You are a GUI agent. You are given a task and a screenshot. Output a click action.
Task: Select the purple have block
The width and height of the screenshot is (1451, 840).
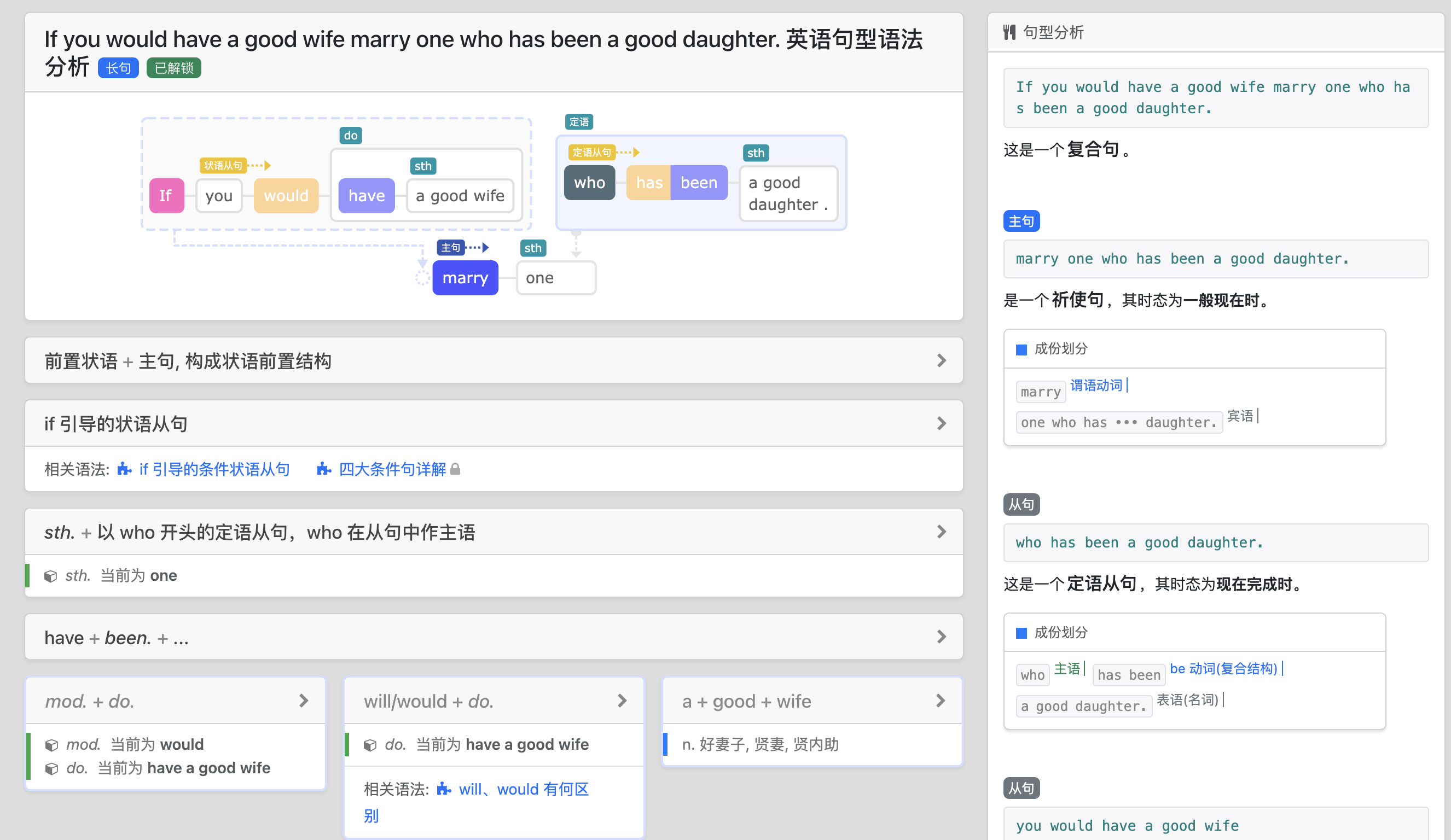(366, 196)
